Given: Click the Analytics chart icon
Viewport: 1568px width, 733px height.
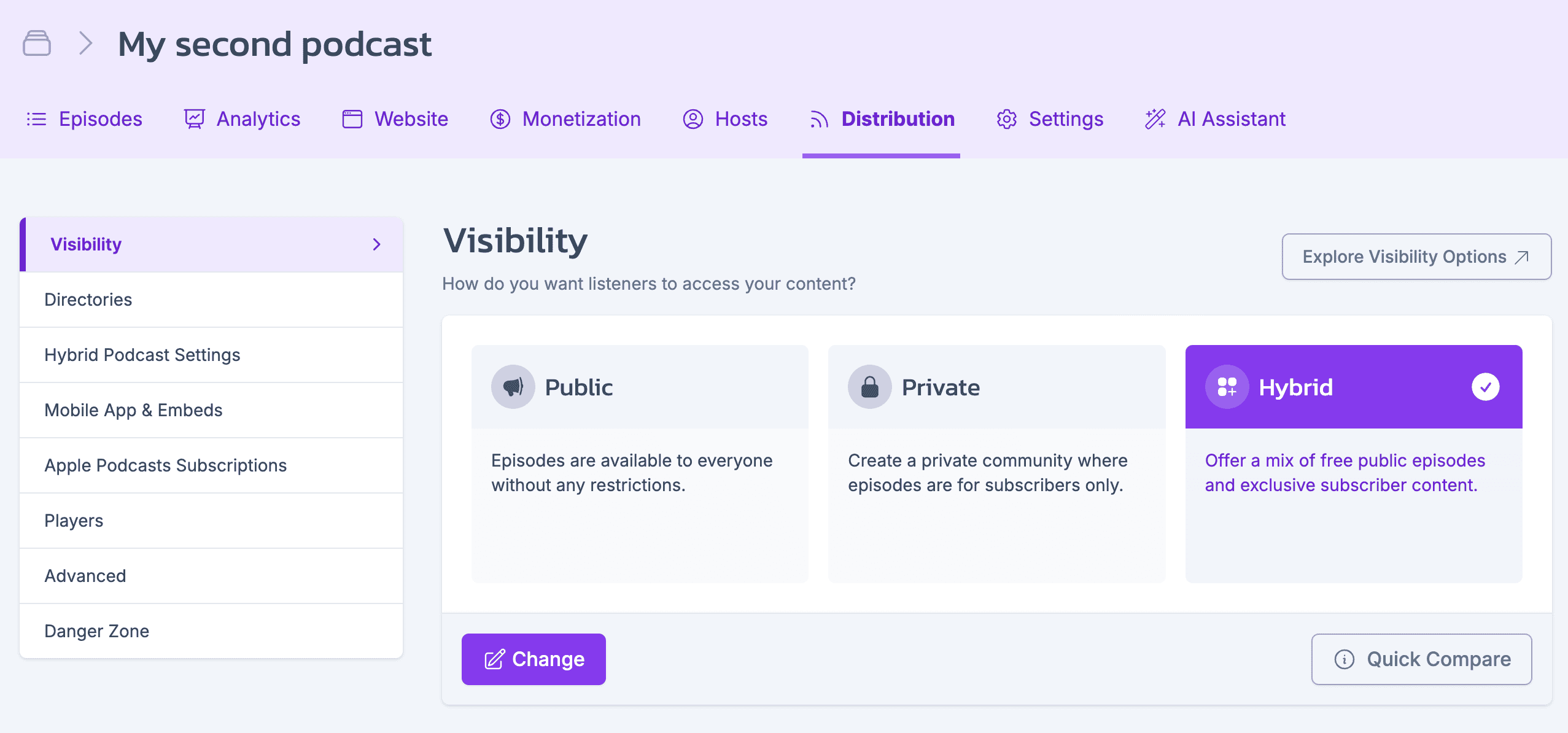Looking at the screenshot, I should 195,119.
